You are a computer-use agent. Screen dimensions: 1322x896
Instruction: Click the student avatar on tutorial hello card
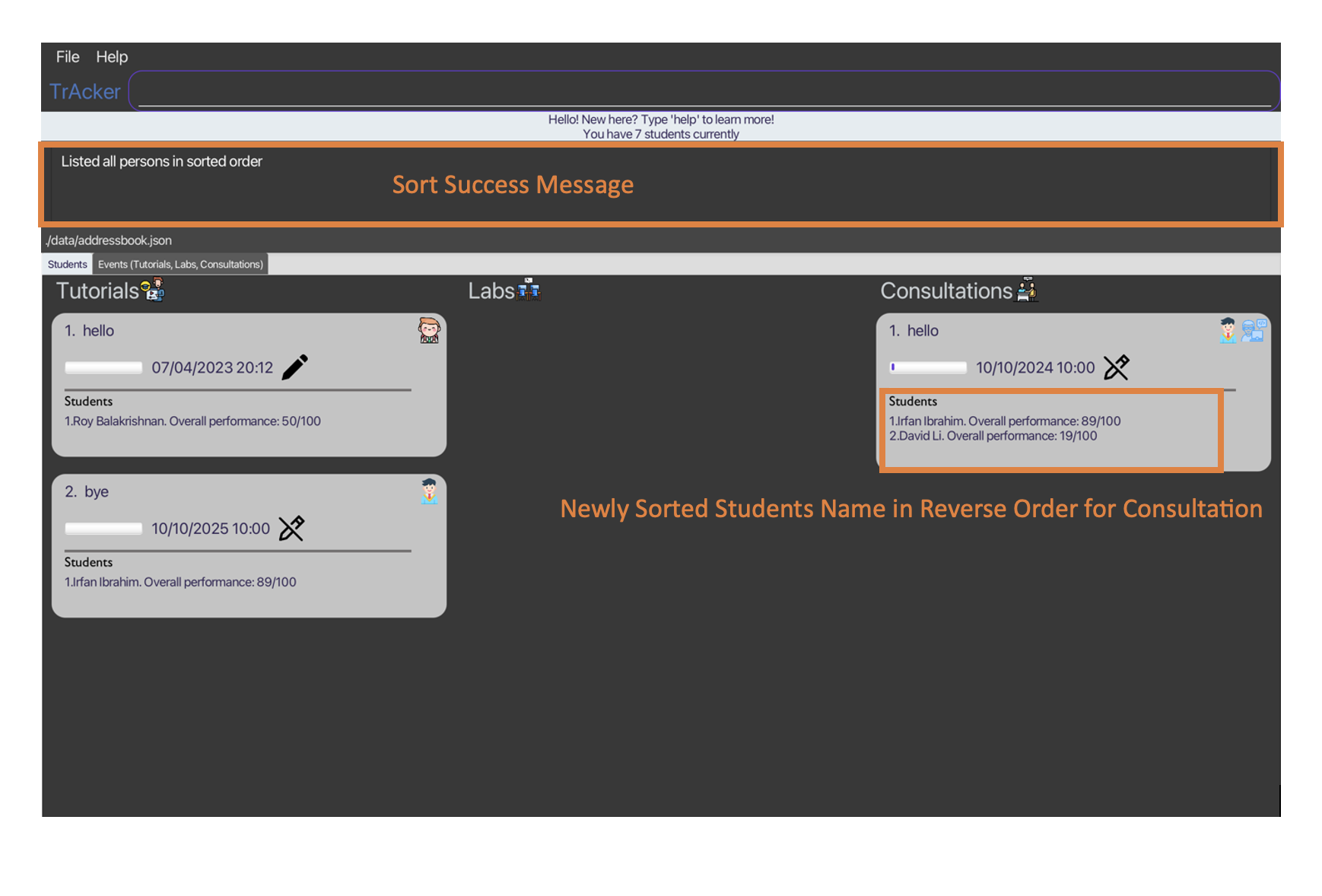429,331
